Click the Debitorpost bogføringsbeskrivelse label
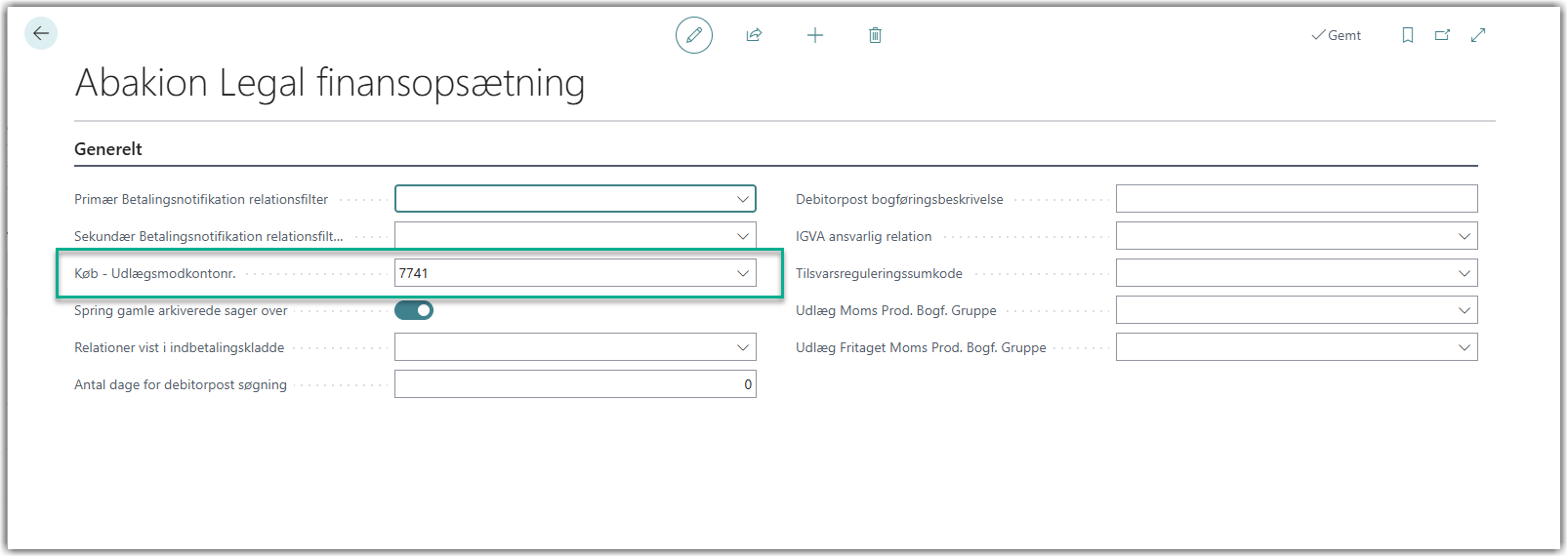This screenshot has height=557, width=1568. [899, 199]
